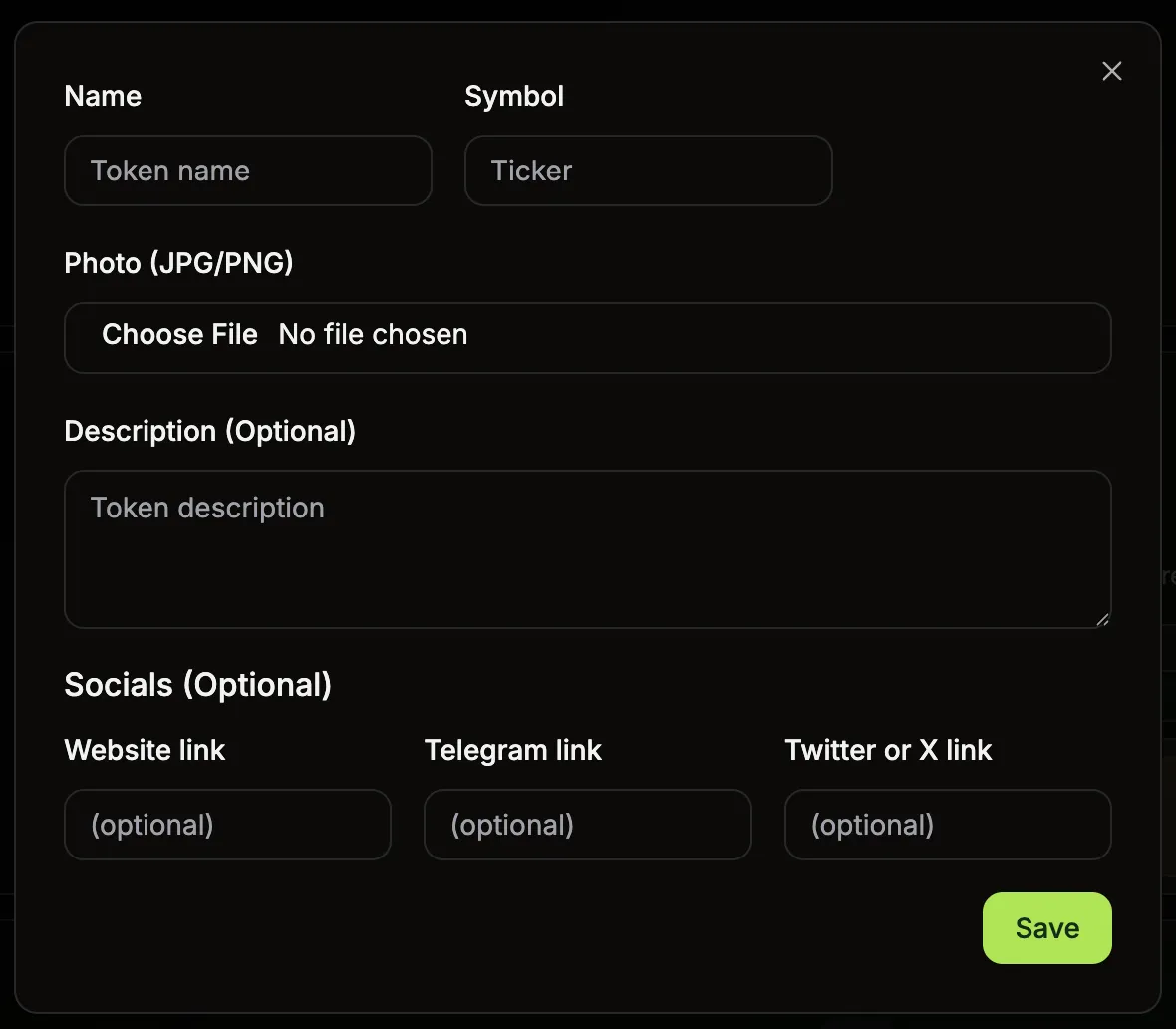Click the resize grip on the description textarea
1176x1029 pixels.
point(1102,620)
